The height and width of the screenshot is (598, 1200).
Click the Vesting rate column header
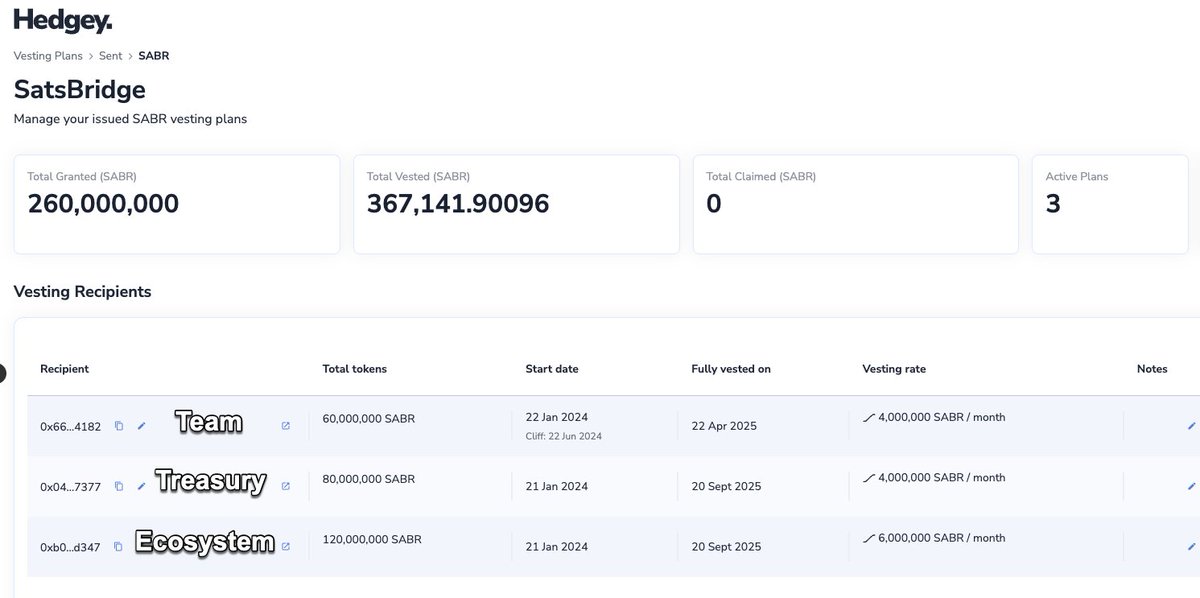pyautogui.click(x=894, y=369)
